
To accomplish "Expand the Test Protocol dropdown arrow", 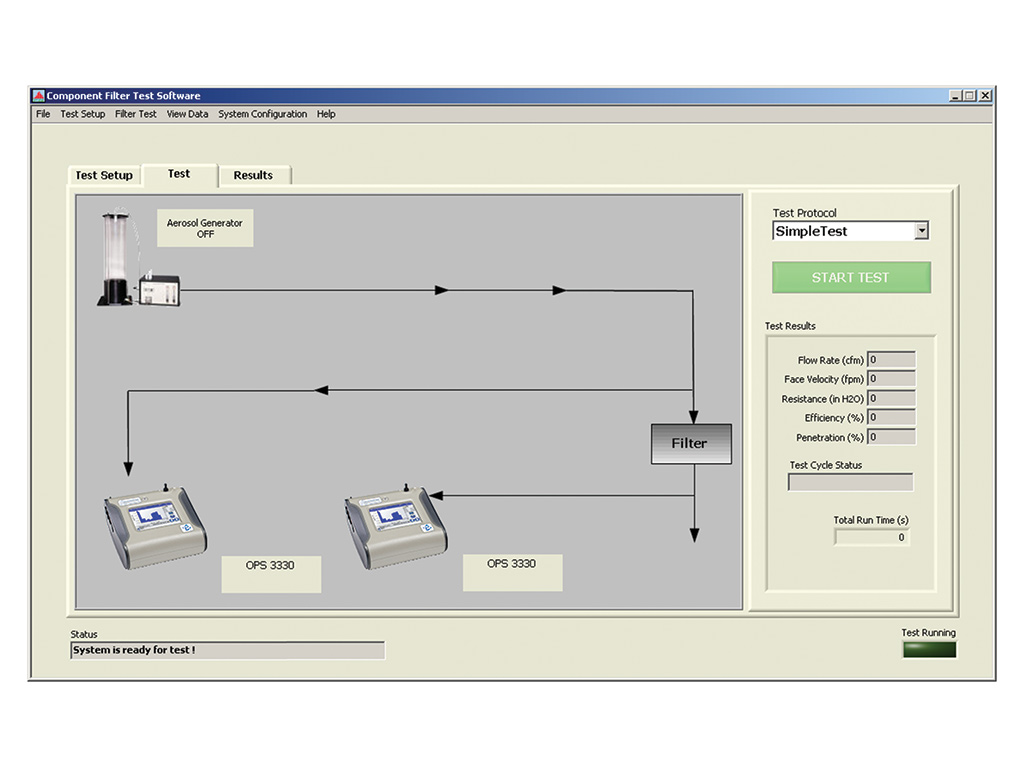I will 921,231.
